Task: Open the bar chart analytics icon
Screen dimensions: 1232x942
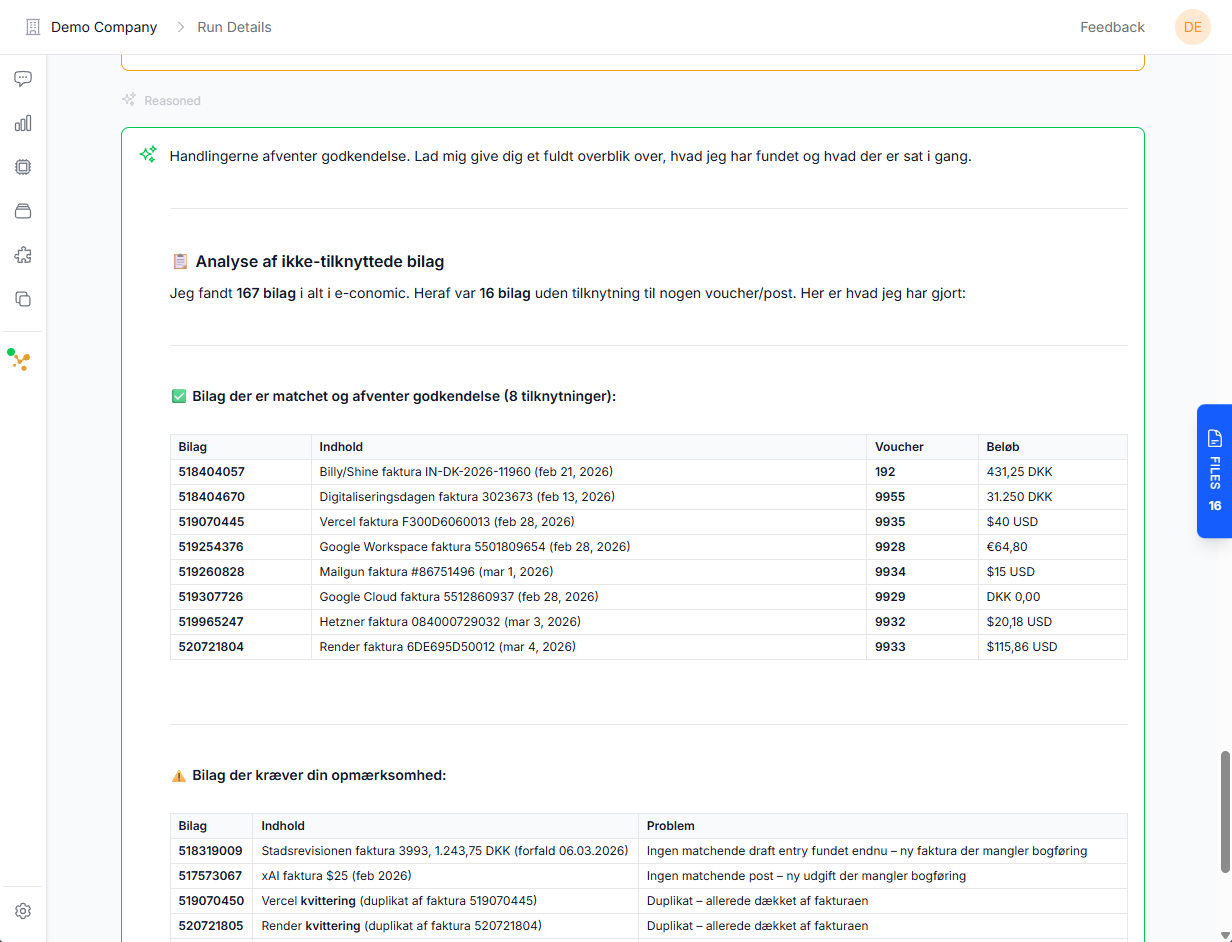Action: pyautogui.click(x=23, y=123)
